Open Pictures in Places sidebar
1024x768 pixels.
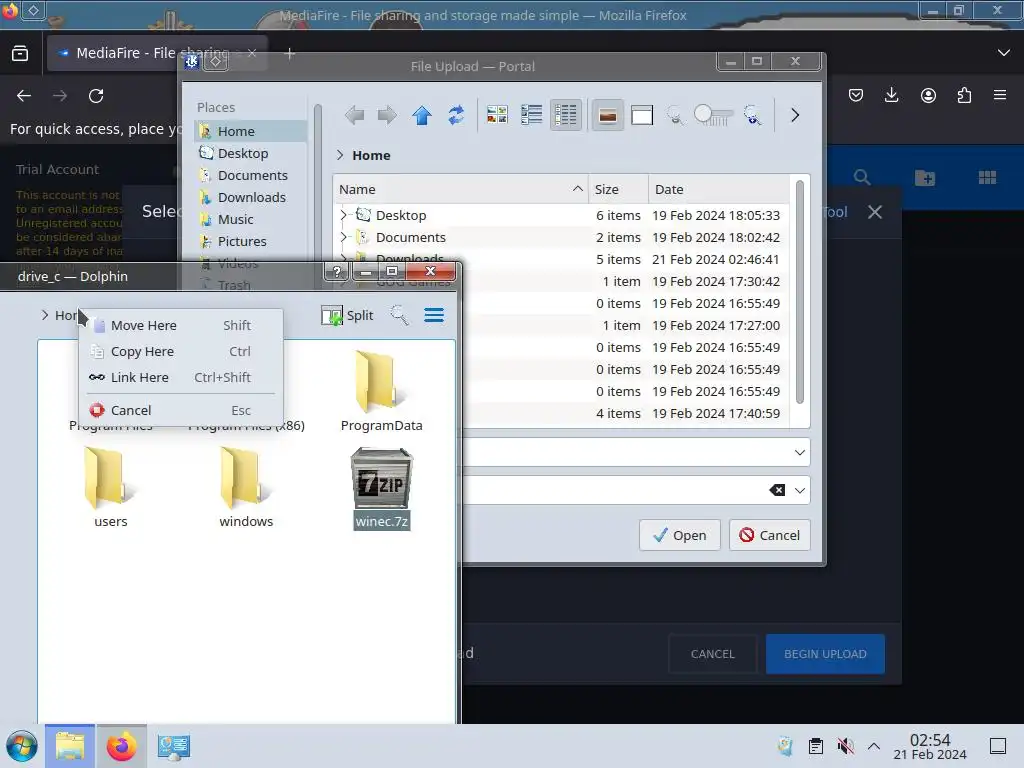250,242
